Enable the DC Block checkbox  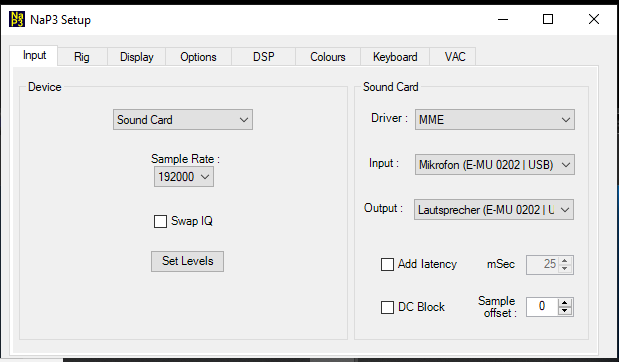[x=387, y=307]
